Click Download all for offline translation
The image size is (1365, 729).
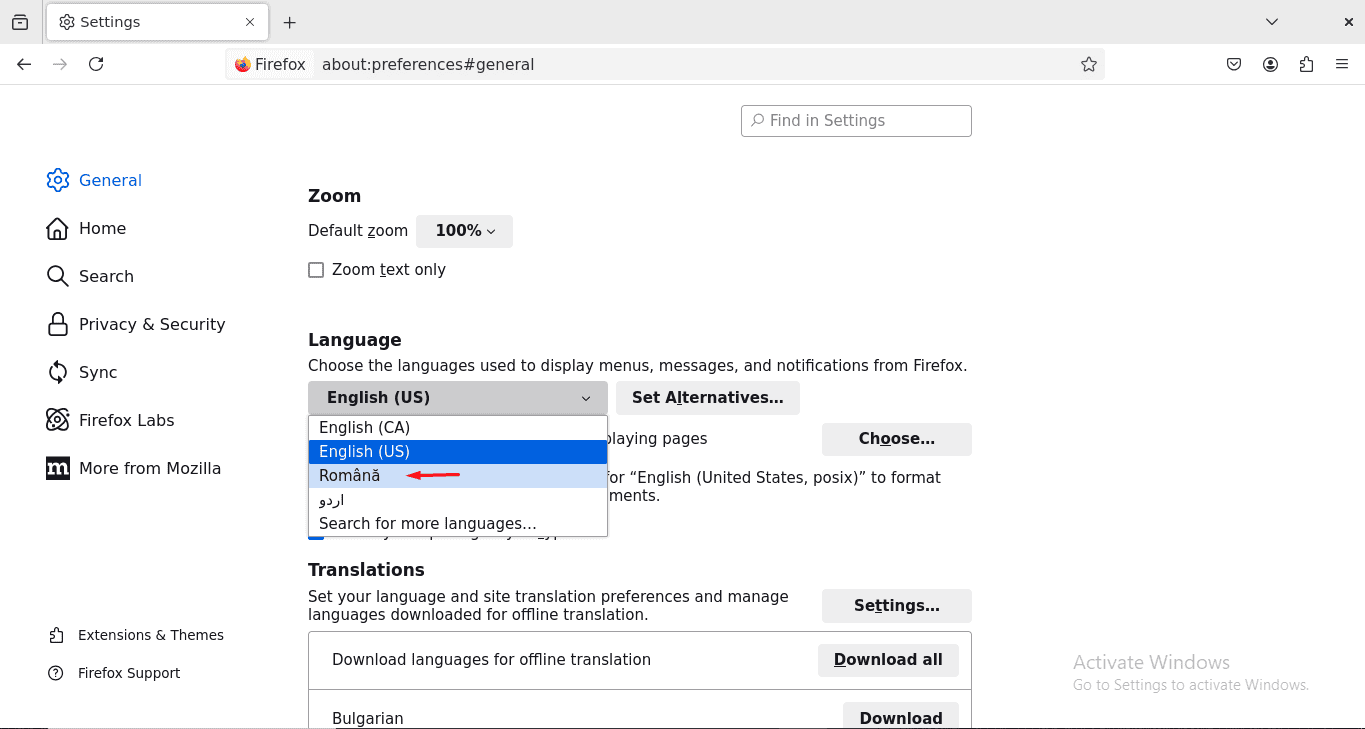tap(888, 660)
